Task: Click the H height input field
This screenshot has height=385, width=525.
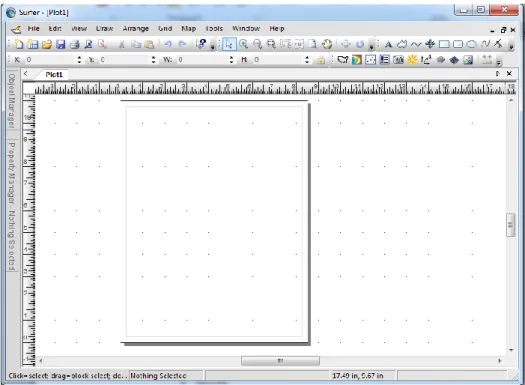Action: 279,60
